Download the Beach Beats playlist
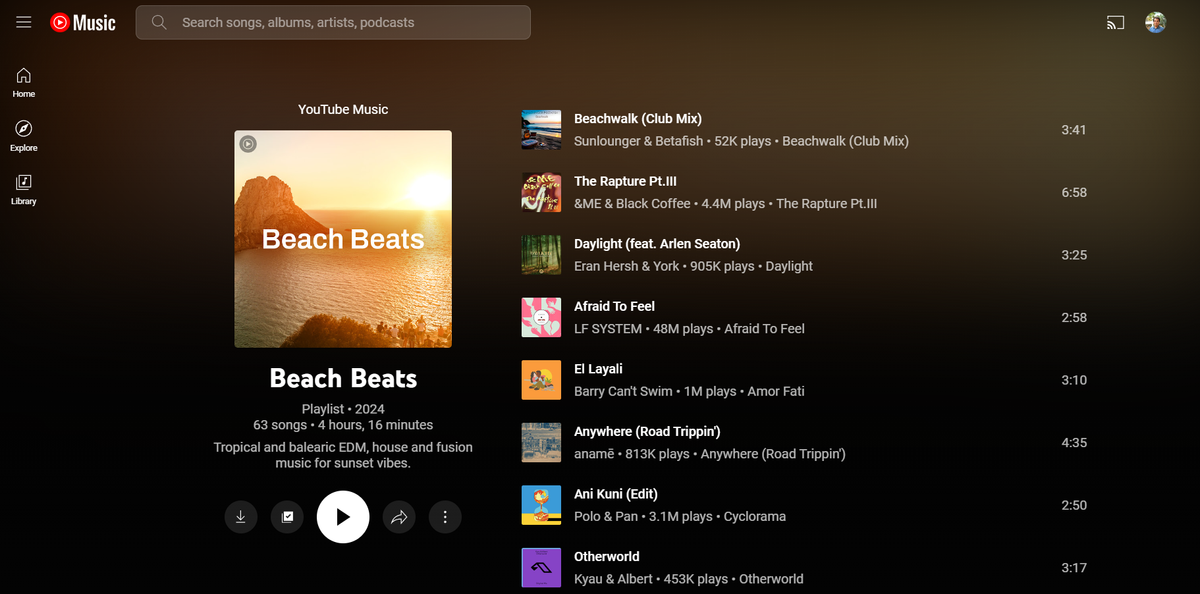Screen dimensions: 1200x594 (240, 517)
